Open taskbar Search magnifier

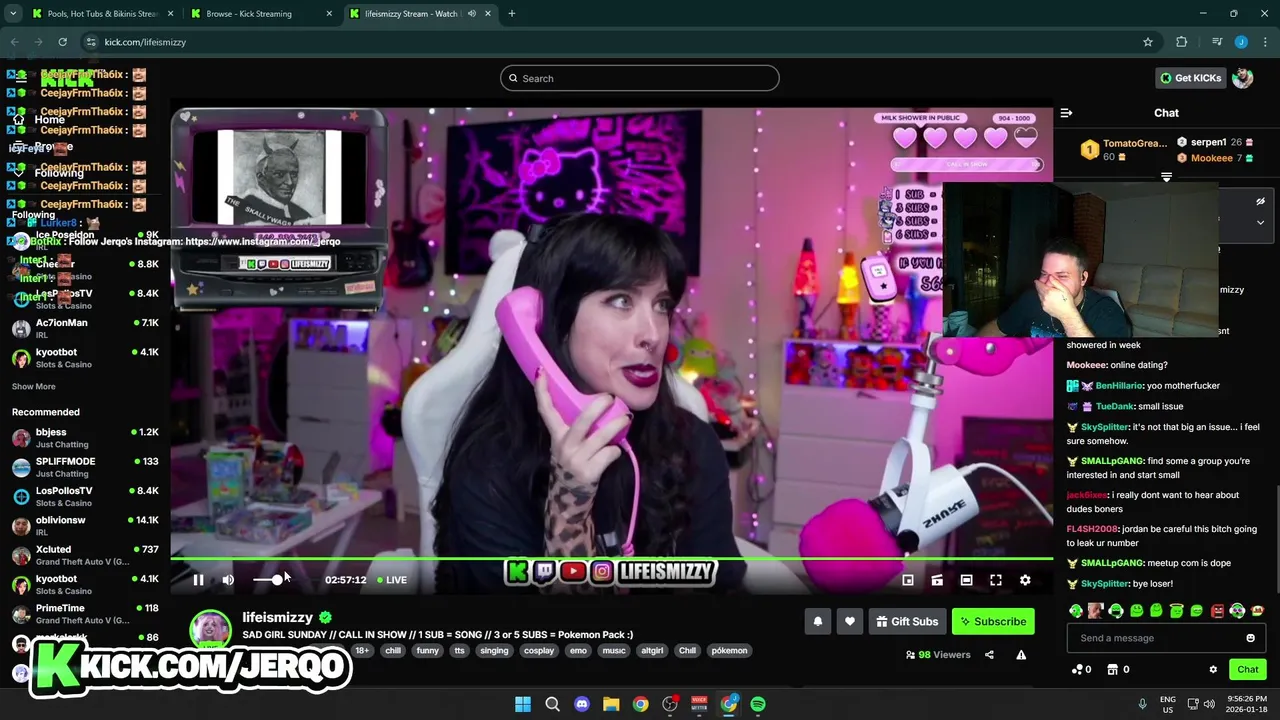(552, 704)
